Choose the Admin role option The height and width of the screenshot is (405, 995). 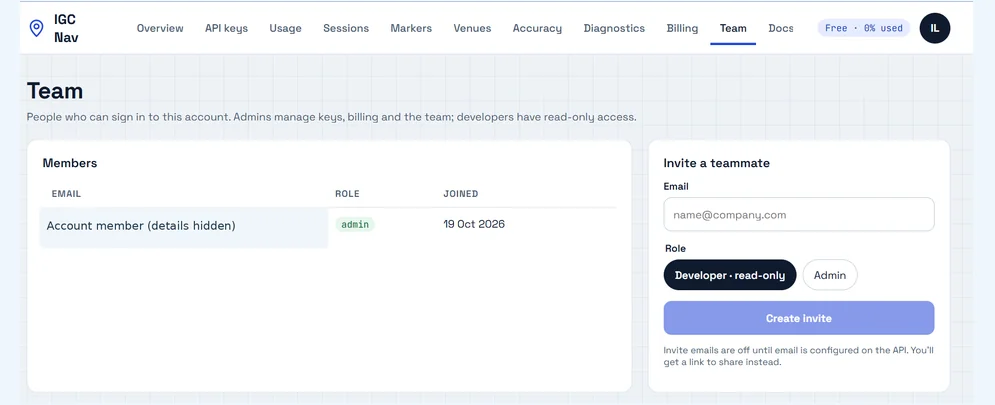click(x=830, y=275)
